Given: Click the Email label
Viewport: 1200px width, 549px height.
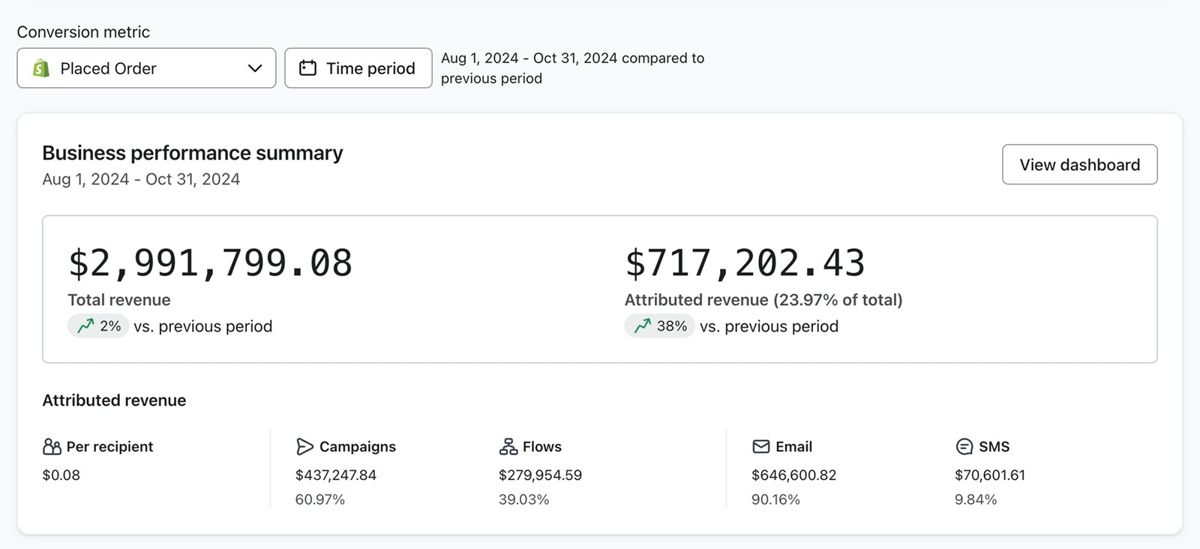Looking at the screenshot, I should [x=794, y=447].
